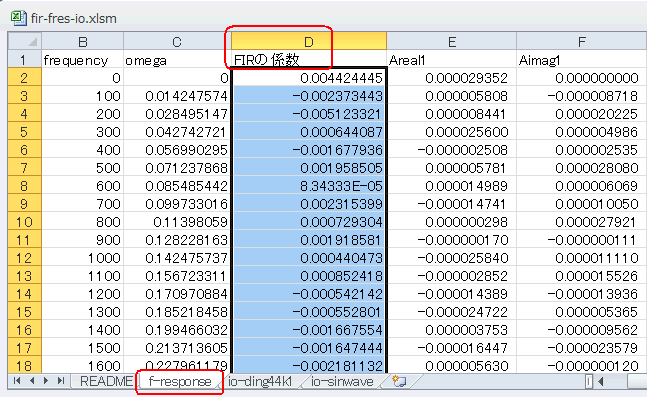647x398 pixels.
Task: Click the 'frequency' header cell
Action: click(x=83, y=60)
